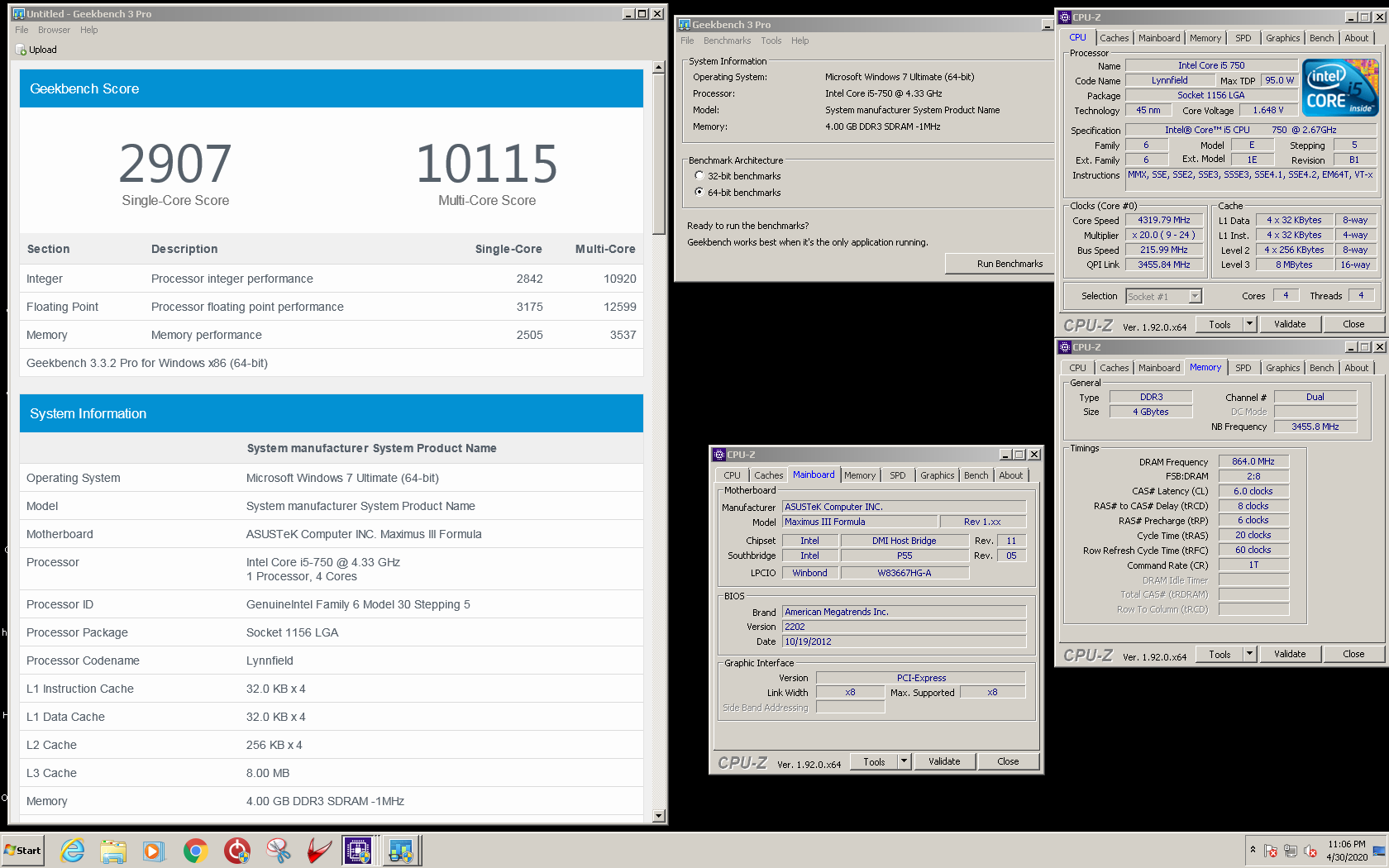Click the Core Speed field 4319.79 MHz

tap(1163, 220)
